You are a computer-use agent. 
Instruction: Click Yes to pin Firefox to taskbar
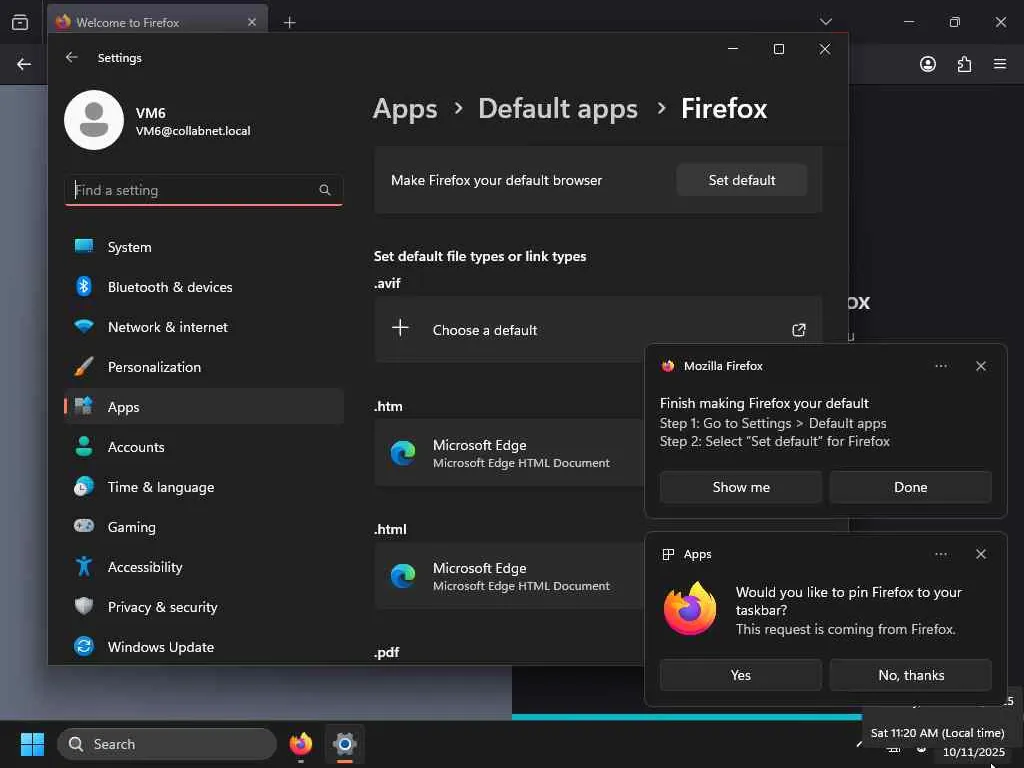point(741,675)
